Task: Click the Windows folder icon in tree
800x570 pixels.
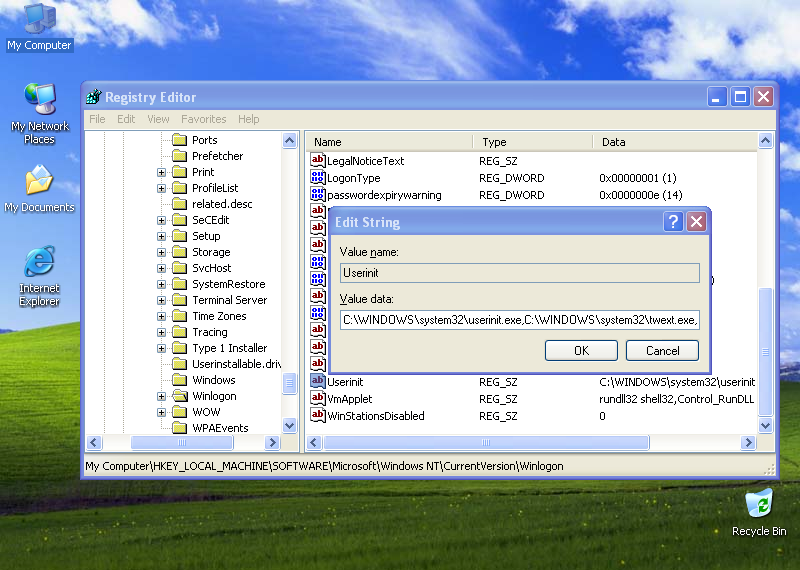Action: coord(180,380)
